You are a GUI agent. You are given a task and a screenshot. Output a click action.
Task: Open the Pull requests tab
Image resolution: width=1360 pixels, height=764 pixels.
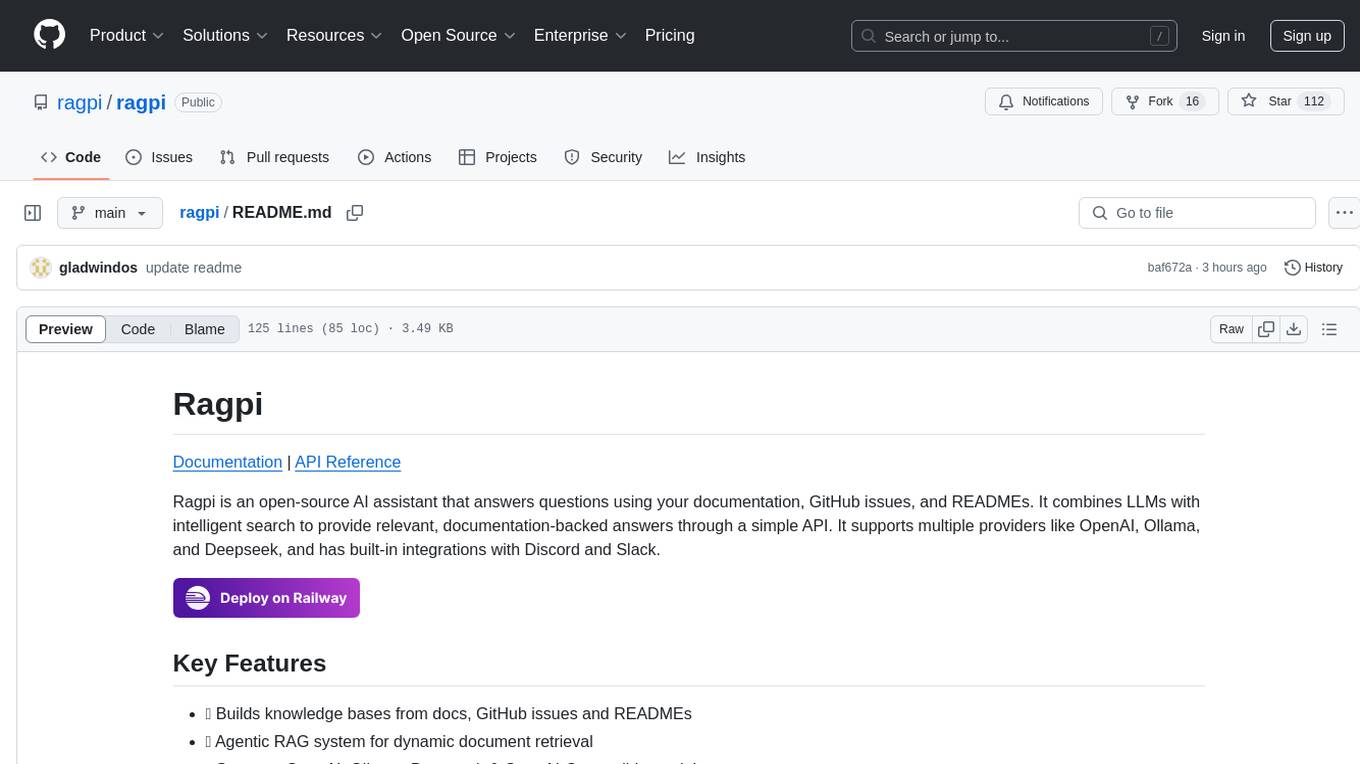tap(274, 157)
